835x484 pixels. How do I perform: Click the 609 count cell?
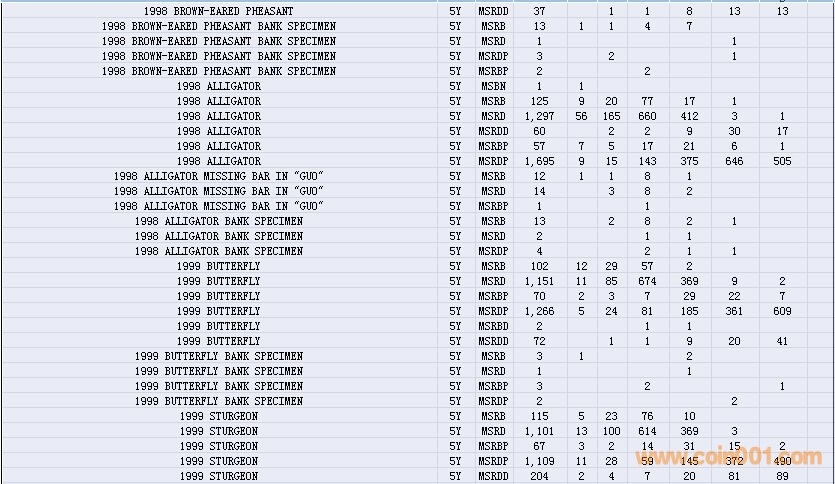[x=782, y=311]
